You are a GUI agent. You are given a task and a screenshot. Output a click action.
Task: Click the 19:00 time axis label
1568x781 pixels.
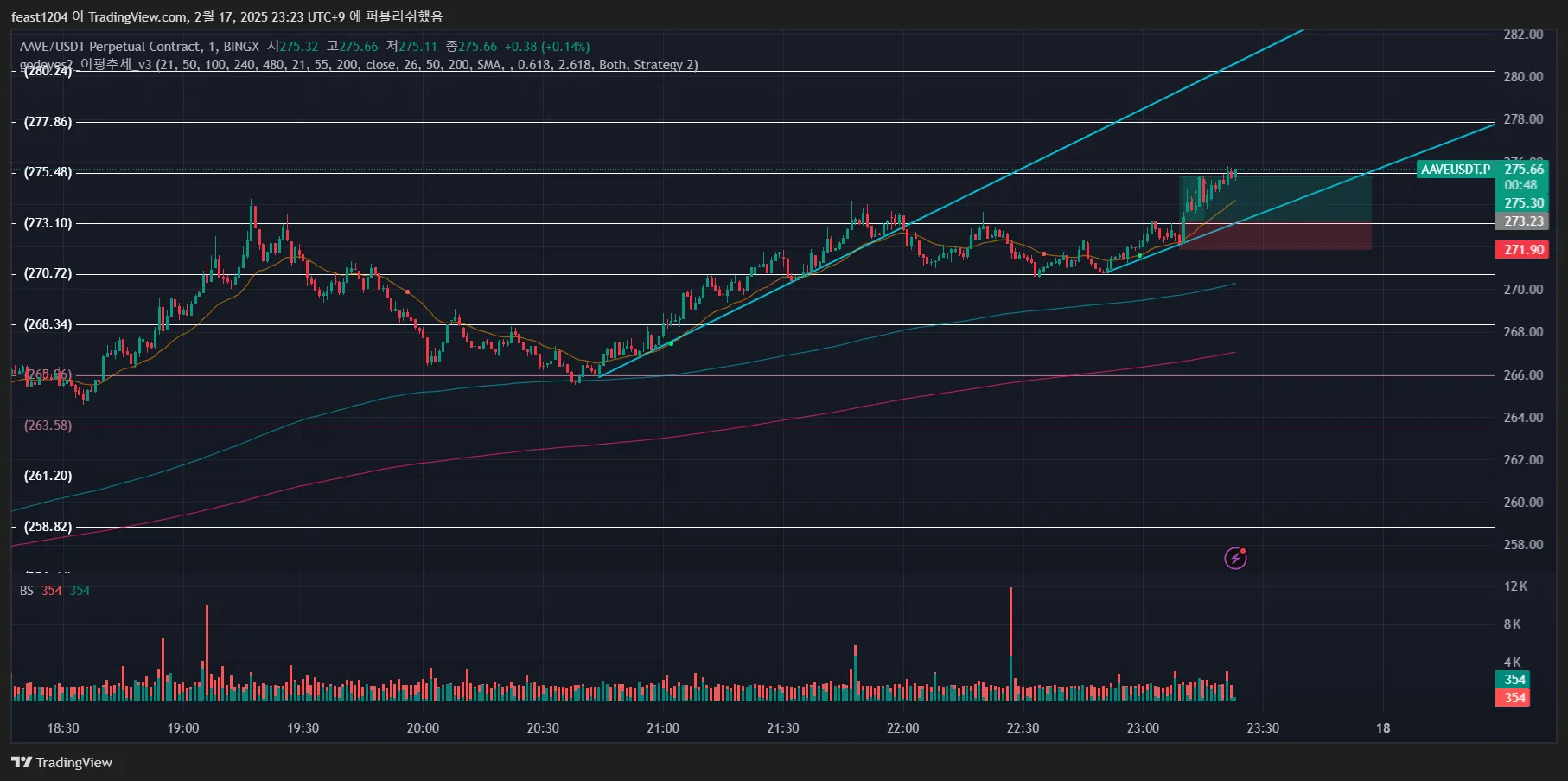coord(183,728)
